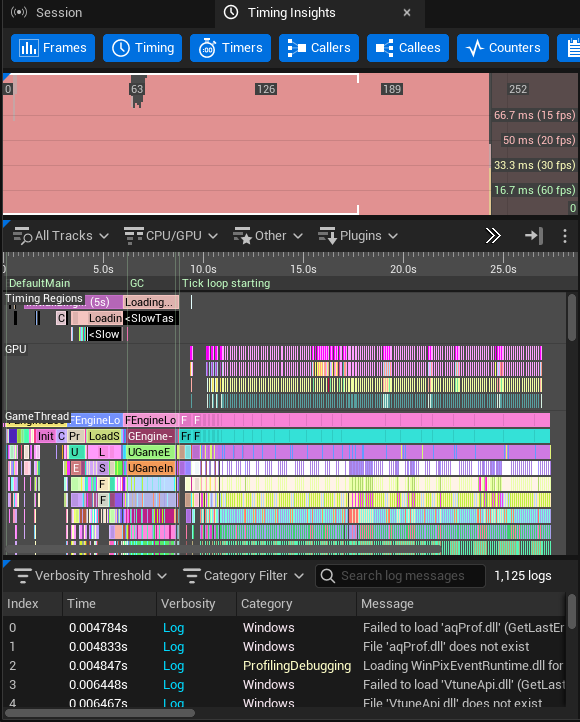Open the Callers panel
The height and width of the screenshot is (722, 580).
[x=319, y=48]
